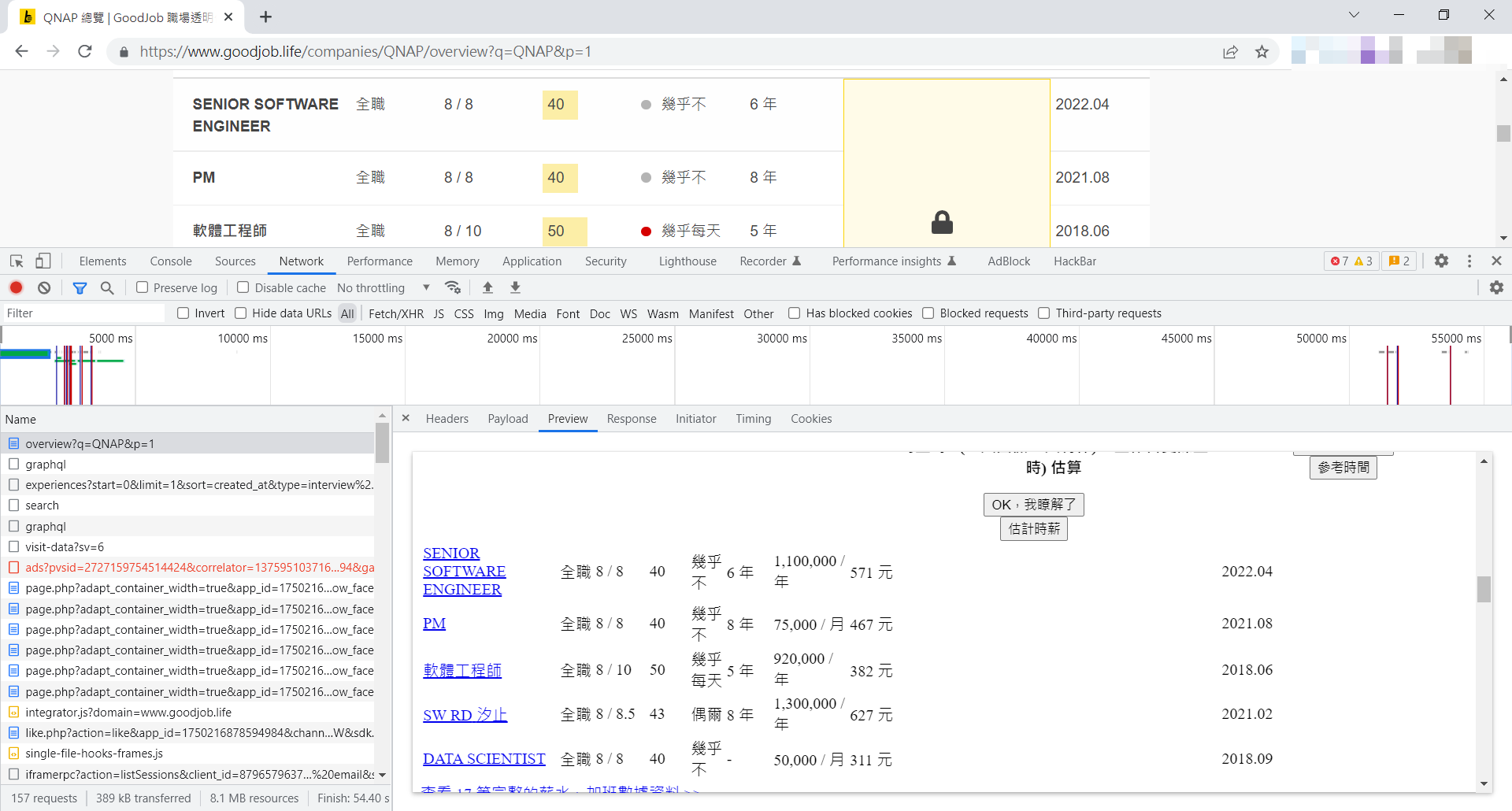View site information padlock
Viewport: 1512px width, 811px height.
(124, 52)
